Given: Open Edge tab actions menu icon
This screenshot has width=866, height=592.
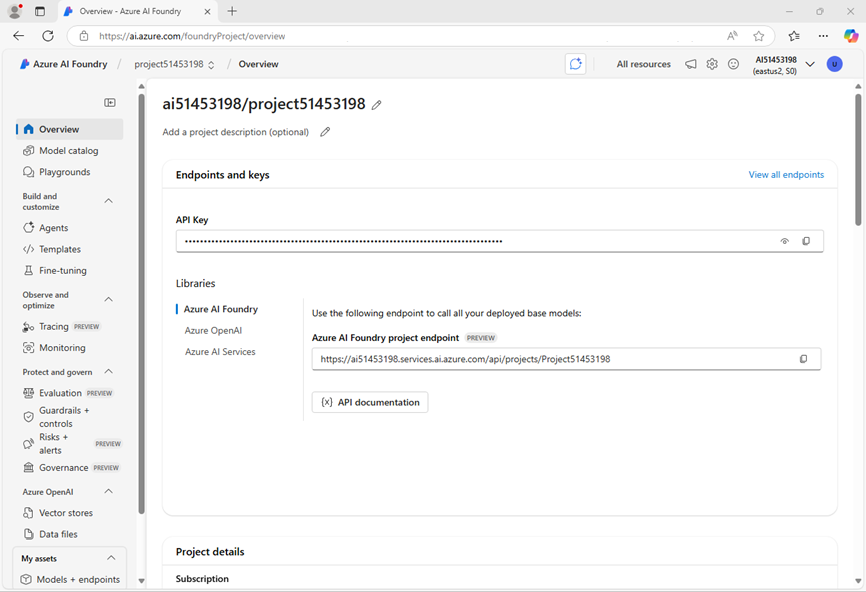Looking at the screenshot, I should click(x=40, y=11).
